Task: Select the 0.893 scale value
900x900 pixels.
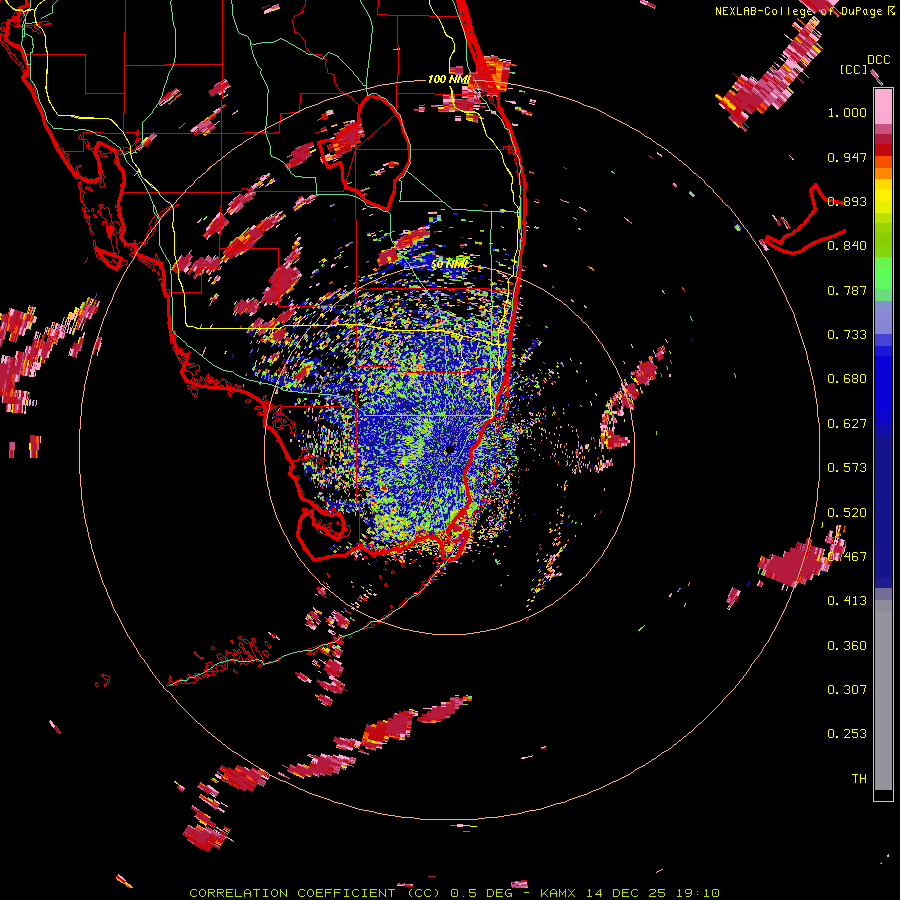Action: point(847,201)
